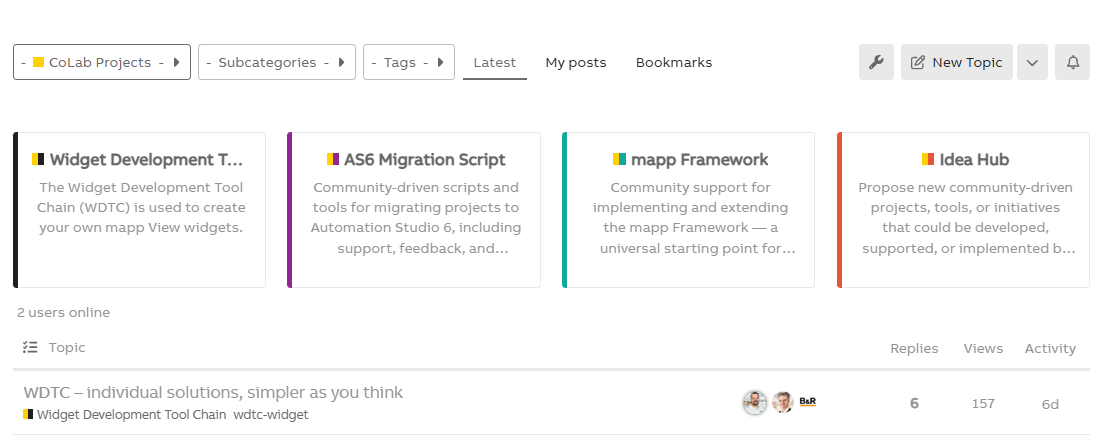Expand the chevron next to New Topic
Image resolution: width=1109 pixels, height=447 pixels.
1032,62
